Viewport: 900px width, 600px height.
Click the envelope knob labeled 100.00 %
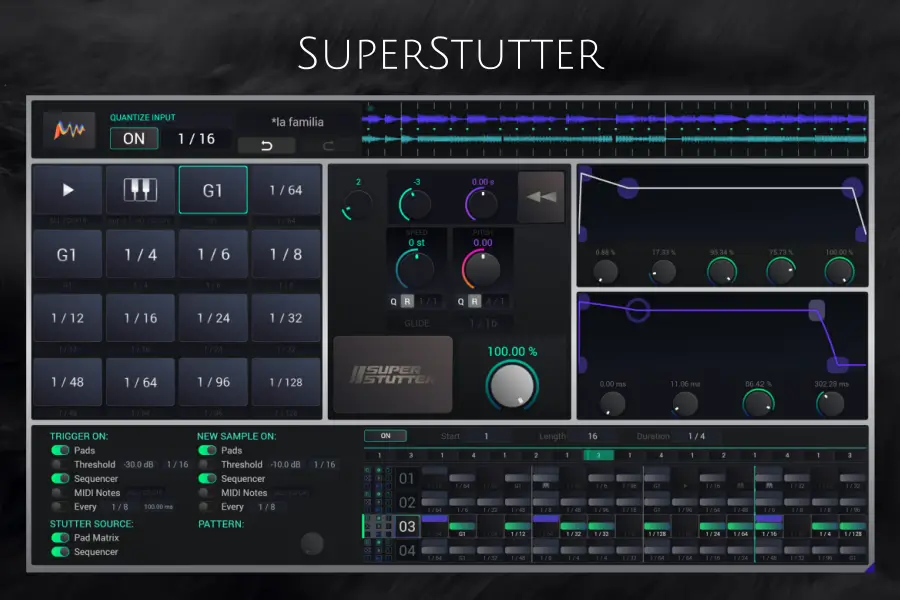tap(839, 272)
